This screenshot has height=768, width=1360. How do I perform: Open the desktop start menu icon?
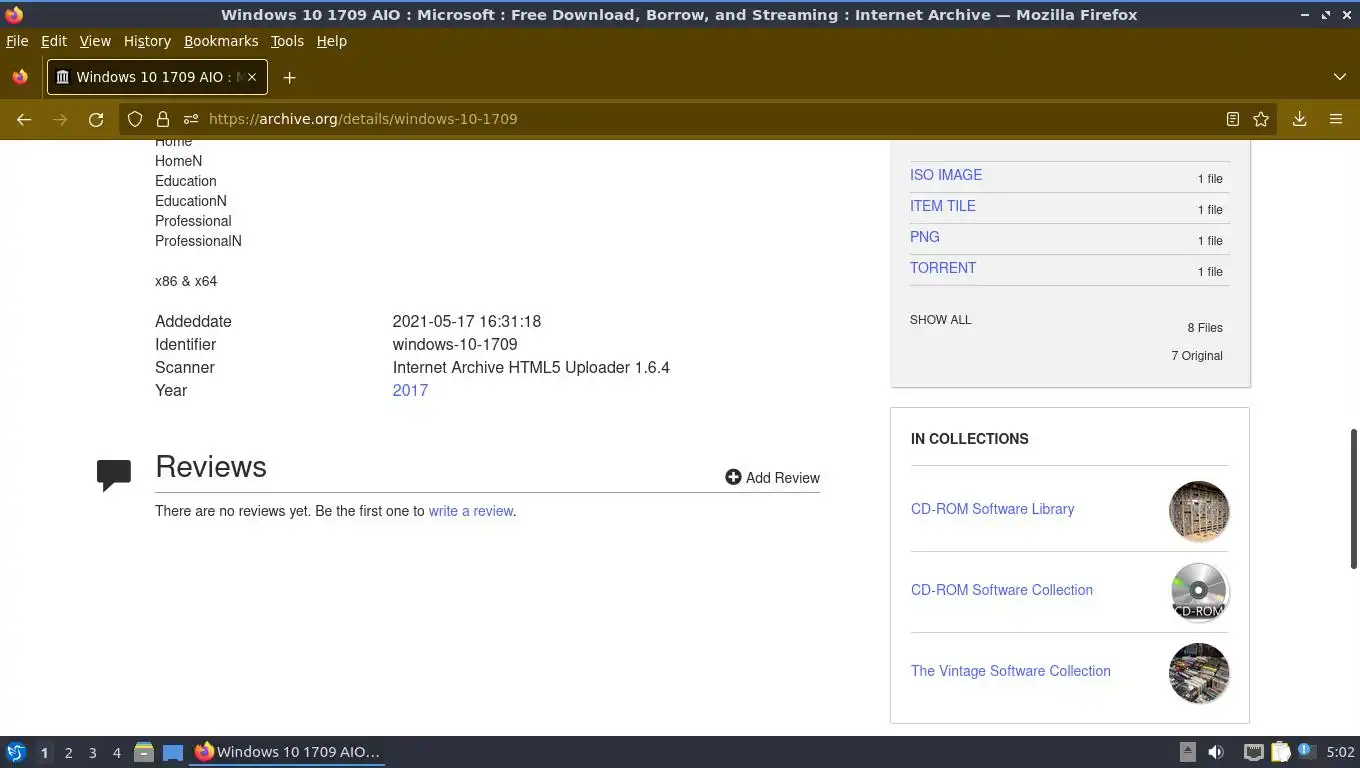pos(16,752)
